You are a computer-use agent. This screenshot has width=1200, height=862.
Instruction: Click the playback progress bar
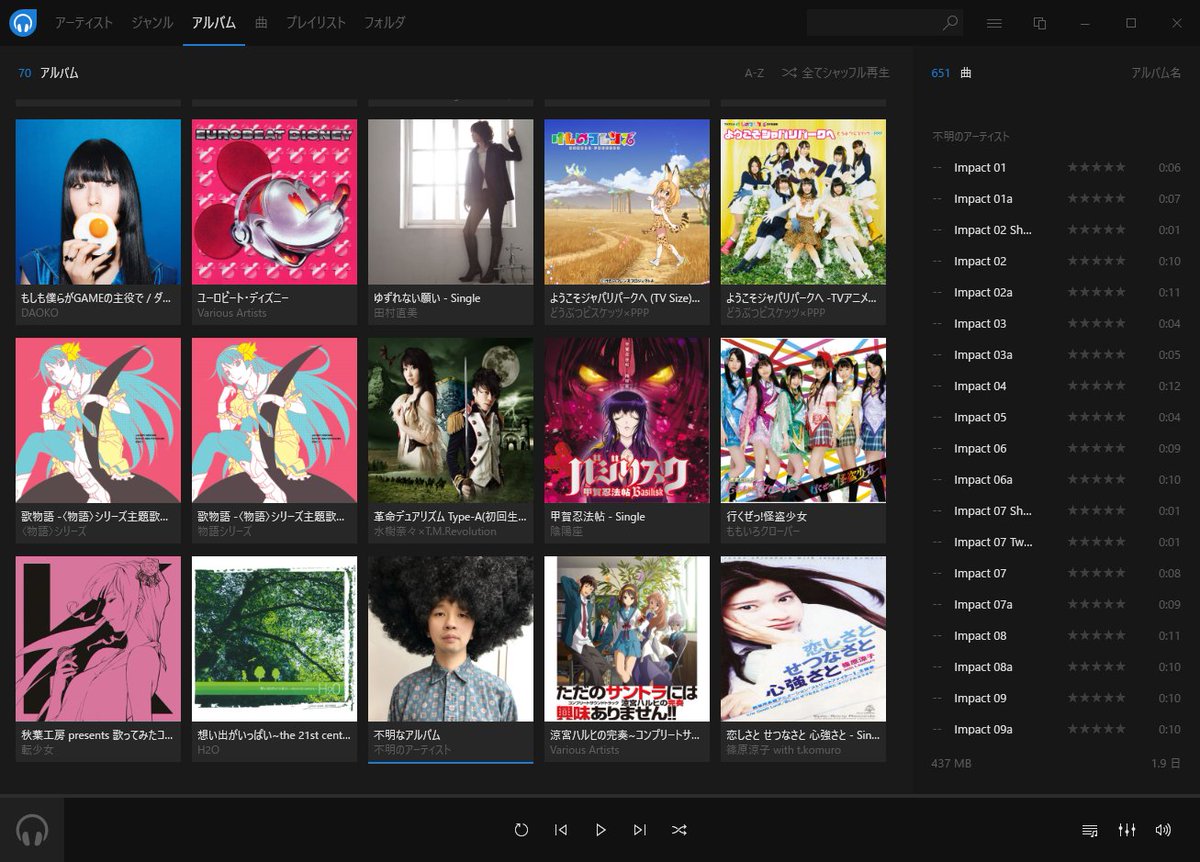pos(600,796)
